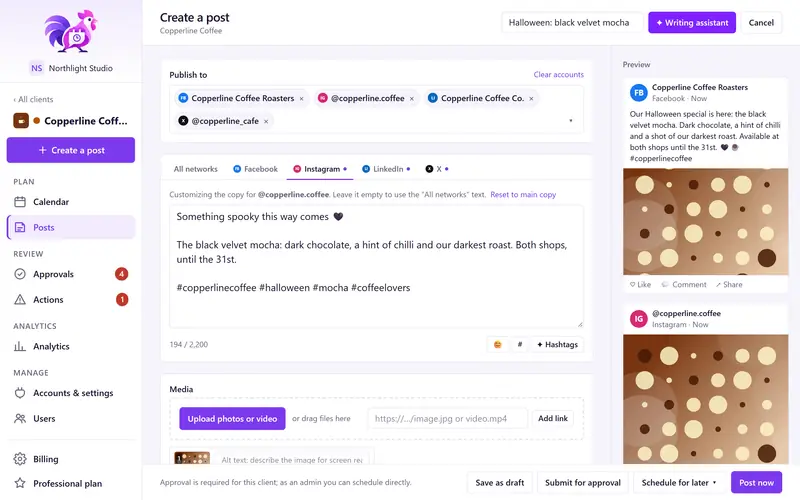Click Save as draft

[x=499, y=483]
